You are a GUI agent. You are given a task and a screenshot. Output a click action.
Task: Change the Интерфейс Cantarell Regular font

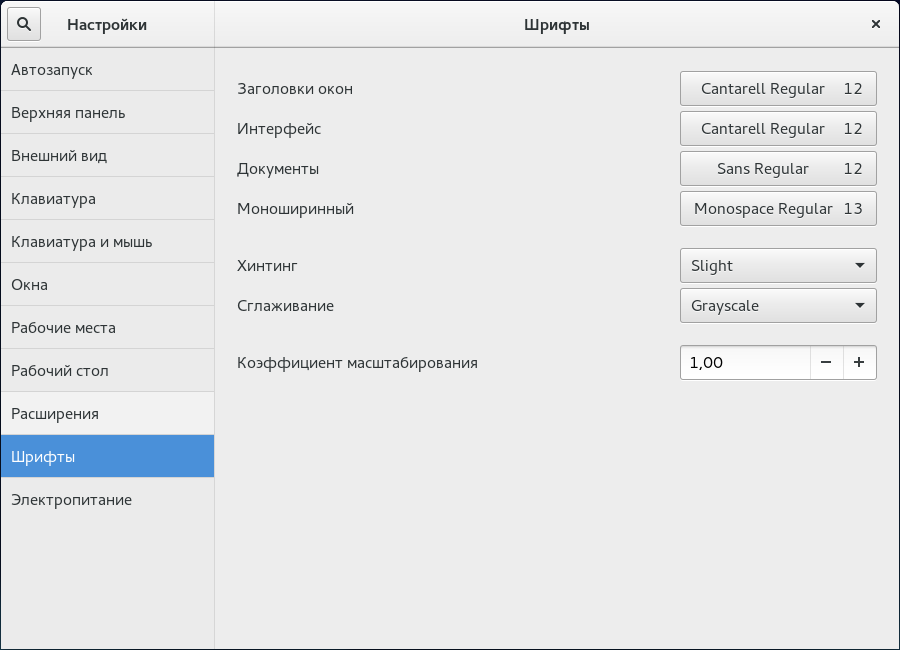(778, 129)
